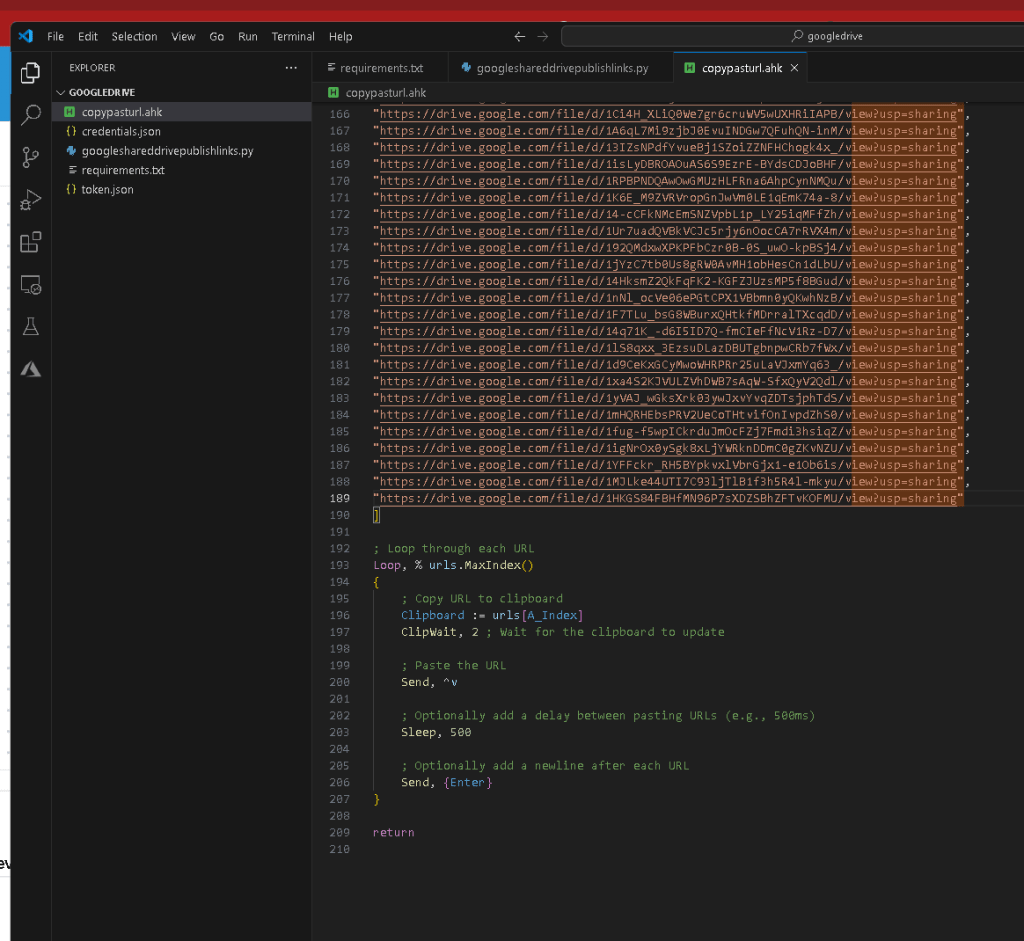Click the 'Send, ^v' line
This screenshot has height=941, width=1024.
tap(429, 682)
